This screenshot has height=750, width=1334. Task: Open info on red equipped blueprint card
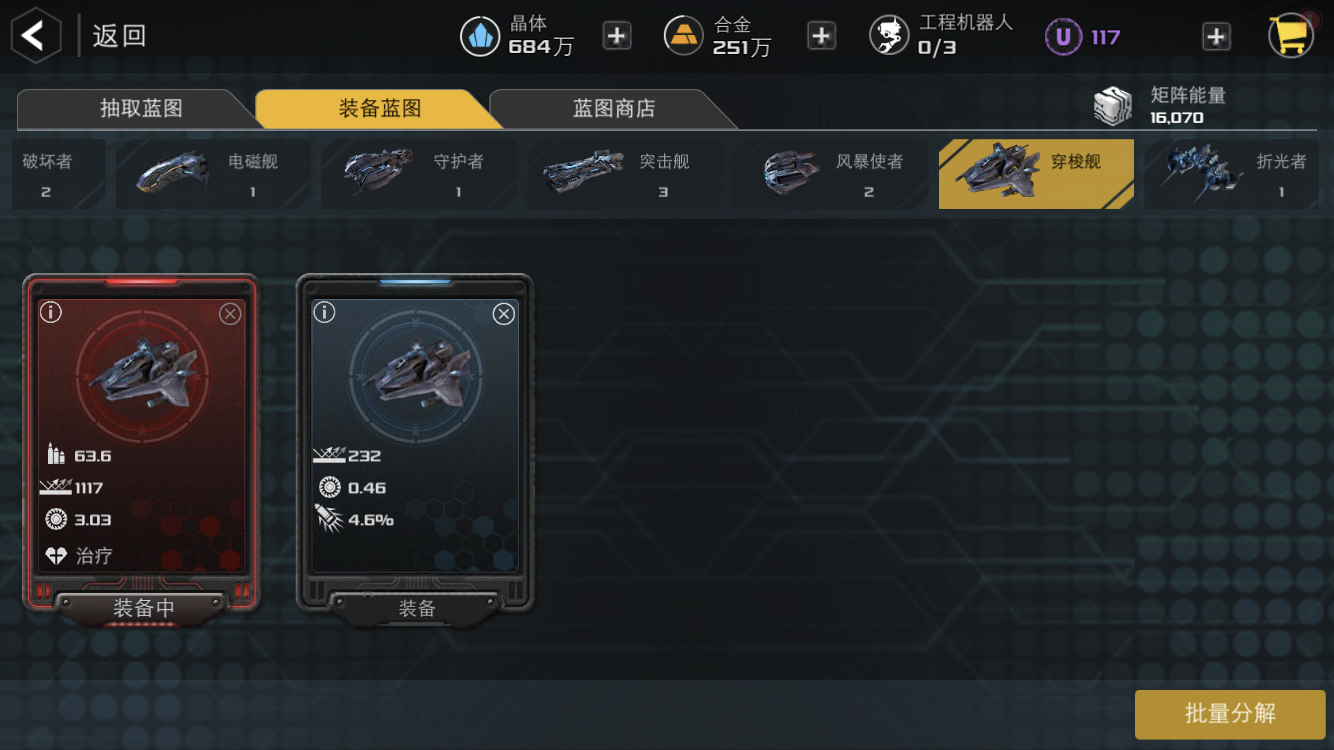[51, 313]
